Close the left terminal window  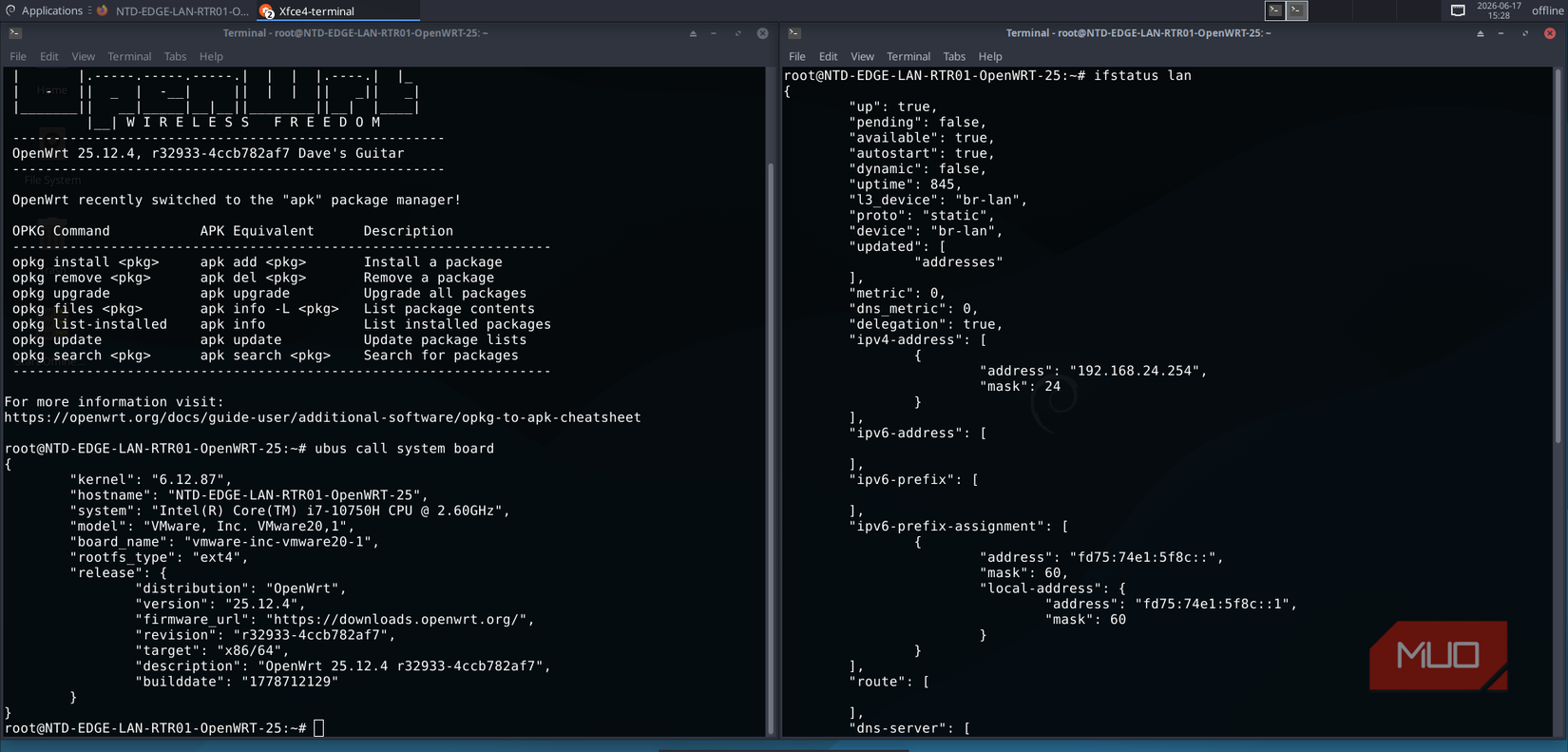762,33
